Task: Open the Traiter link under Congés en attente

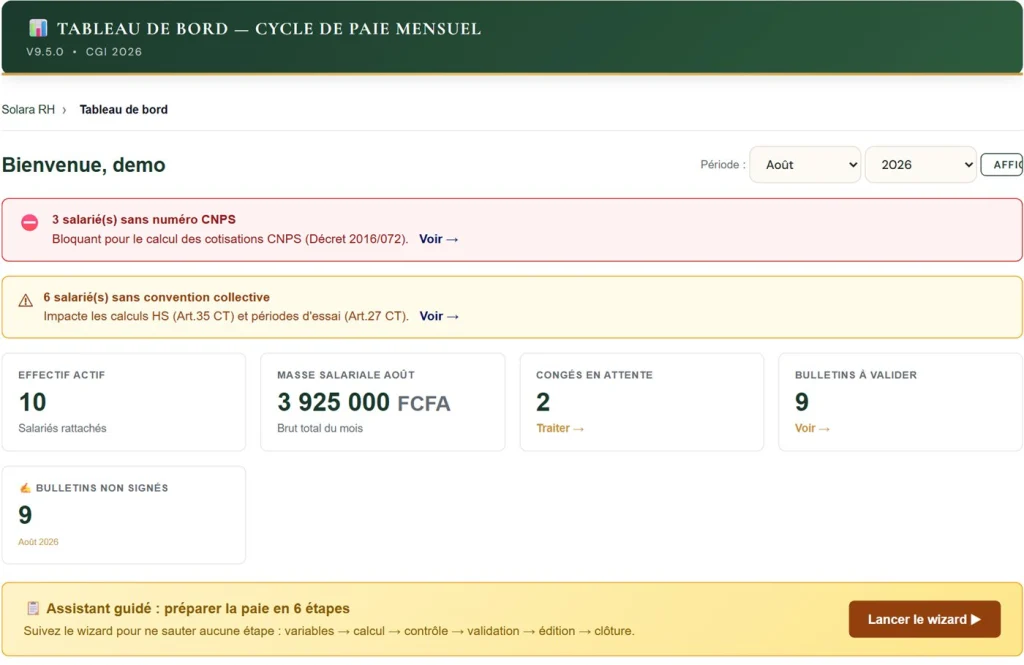Action: point(560,429)
